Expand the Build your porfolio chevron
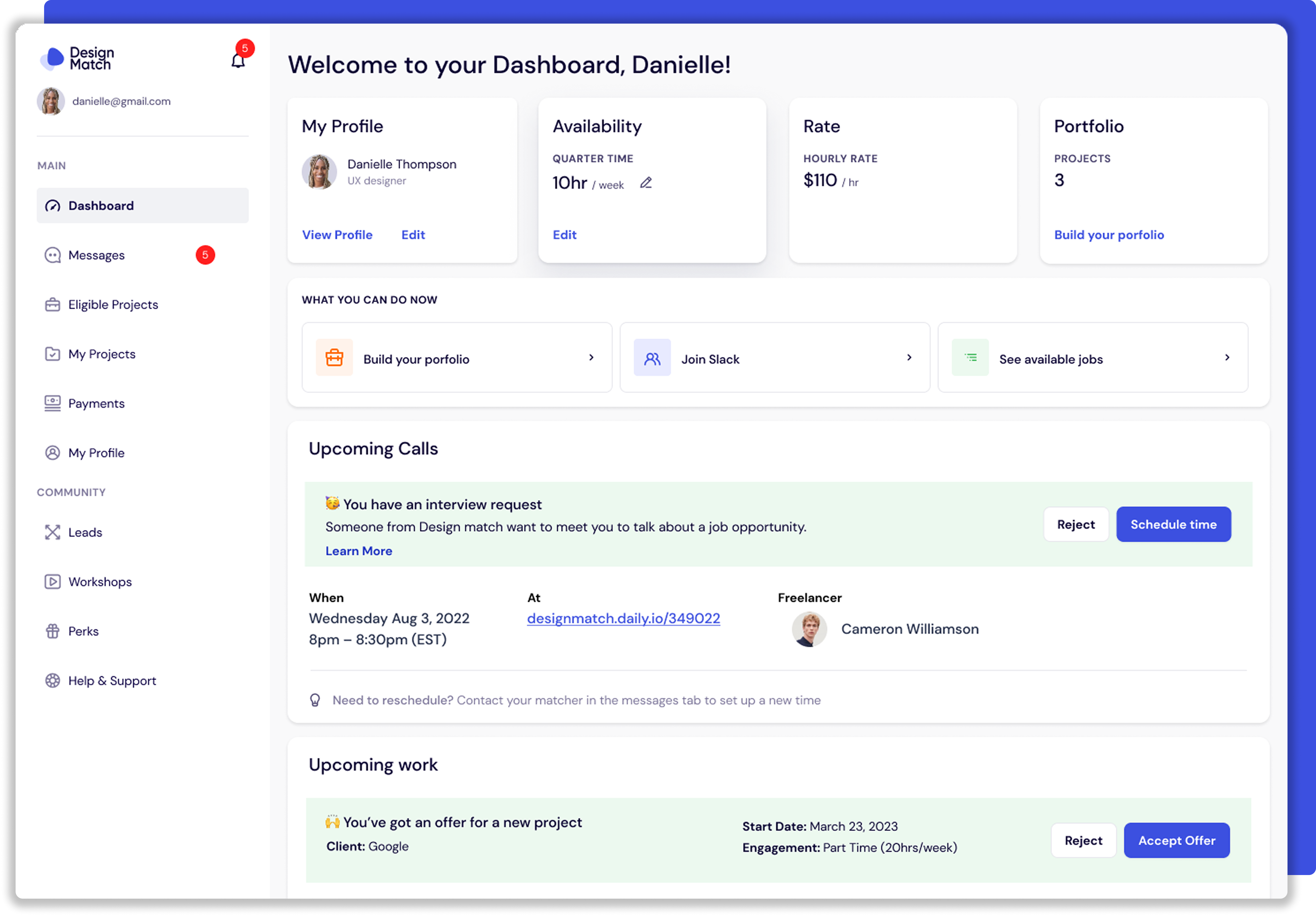Image resolution: width=1316 pixels, height=916 pixels. [x=591, y=357]
